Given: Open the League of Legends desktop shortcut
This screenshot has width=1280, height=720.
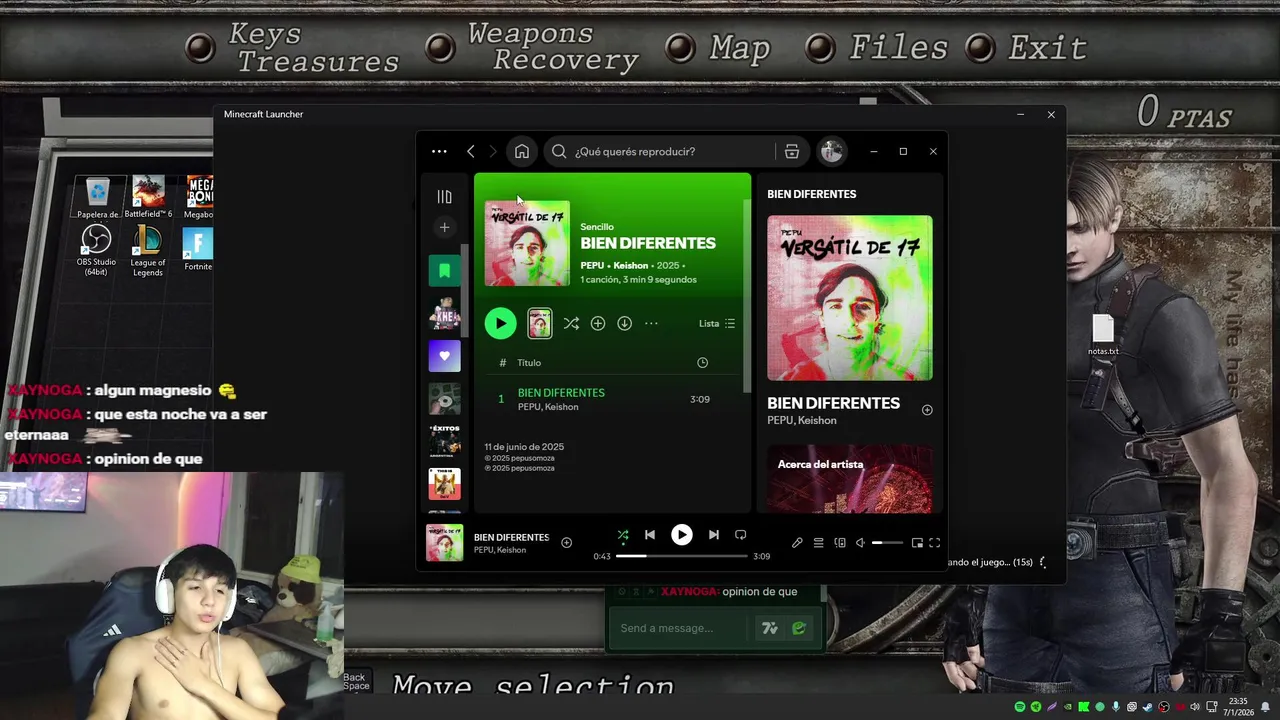Looking at the screenshot, I should 148,250.
